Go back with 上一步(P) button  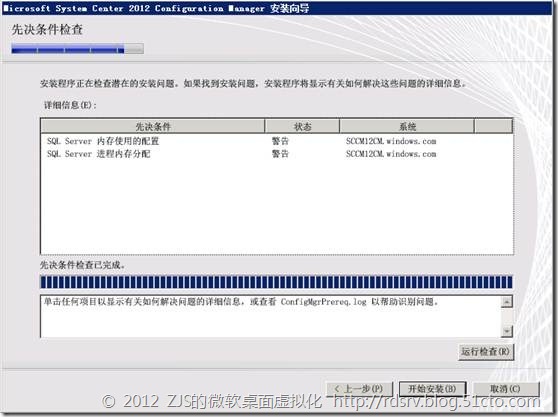(x=359, y=389)
